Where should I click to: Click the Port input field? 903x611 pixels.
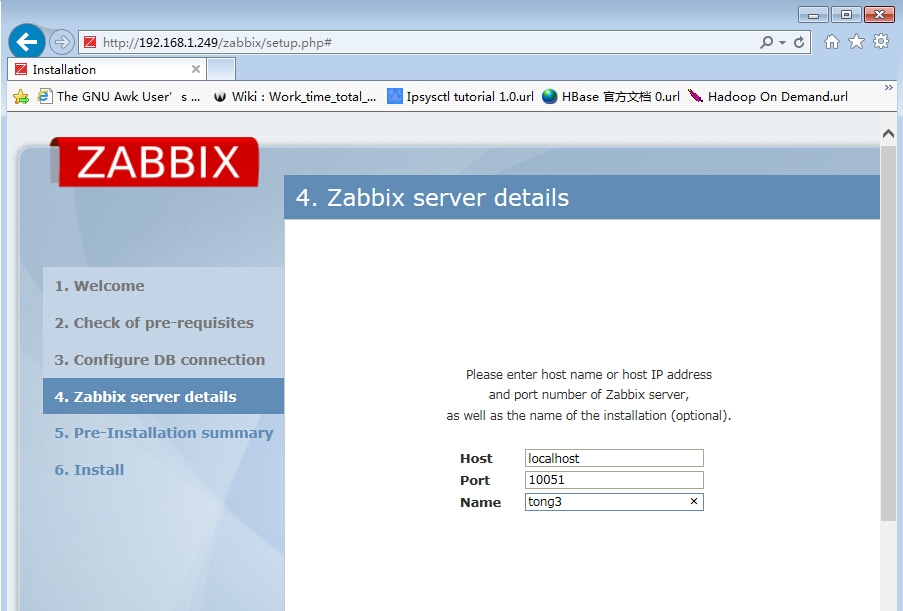(x=614, y=480)
